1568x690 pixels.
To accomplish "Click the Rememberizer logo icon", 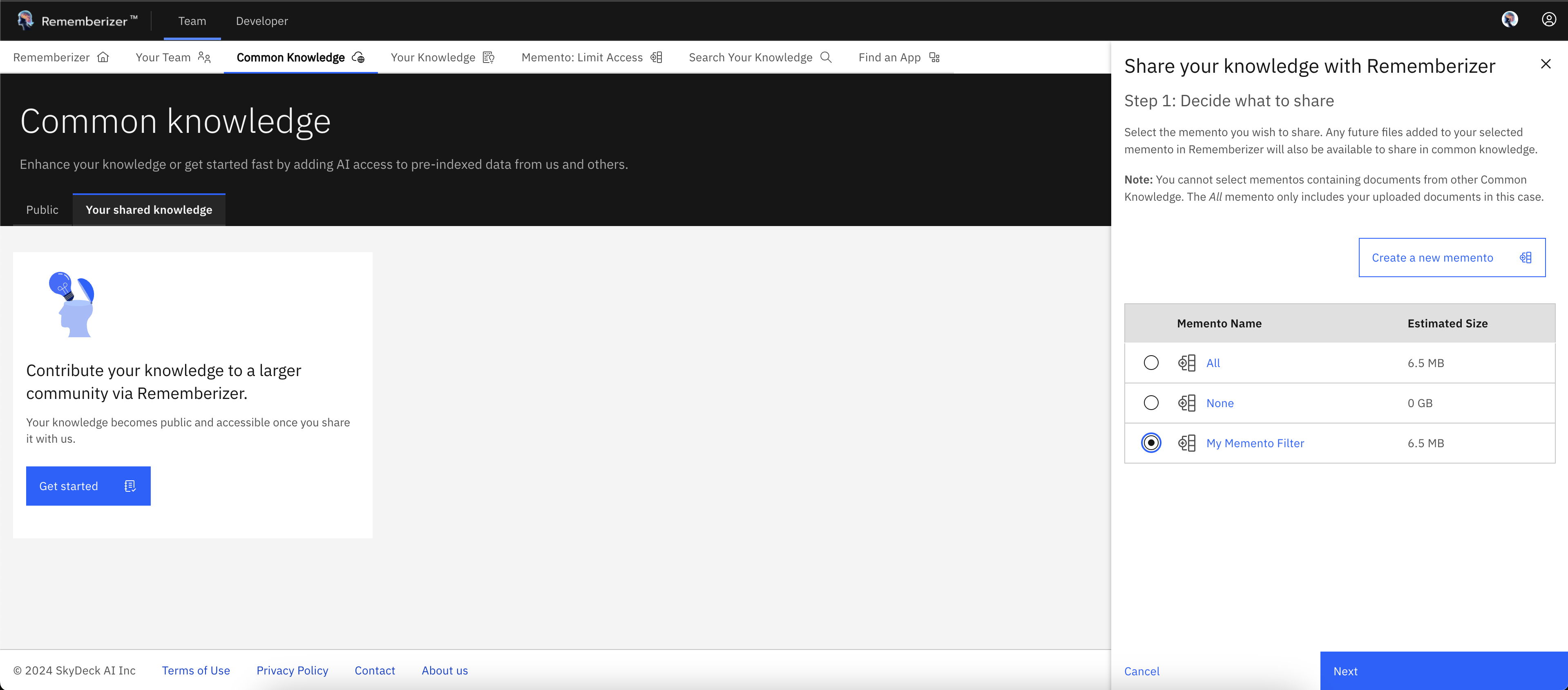I will point(25,20).
